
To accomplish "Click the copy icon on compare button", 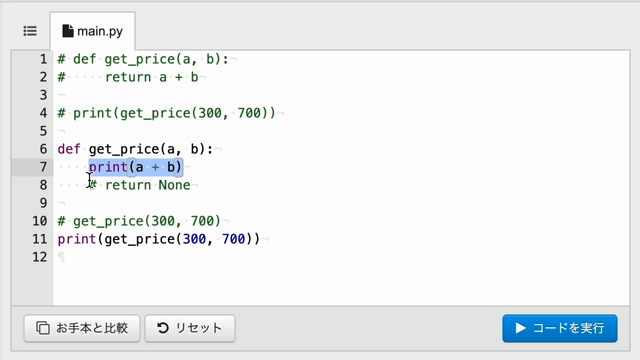I will coord(43,328).
